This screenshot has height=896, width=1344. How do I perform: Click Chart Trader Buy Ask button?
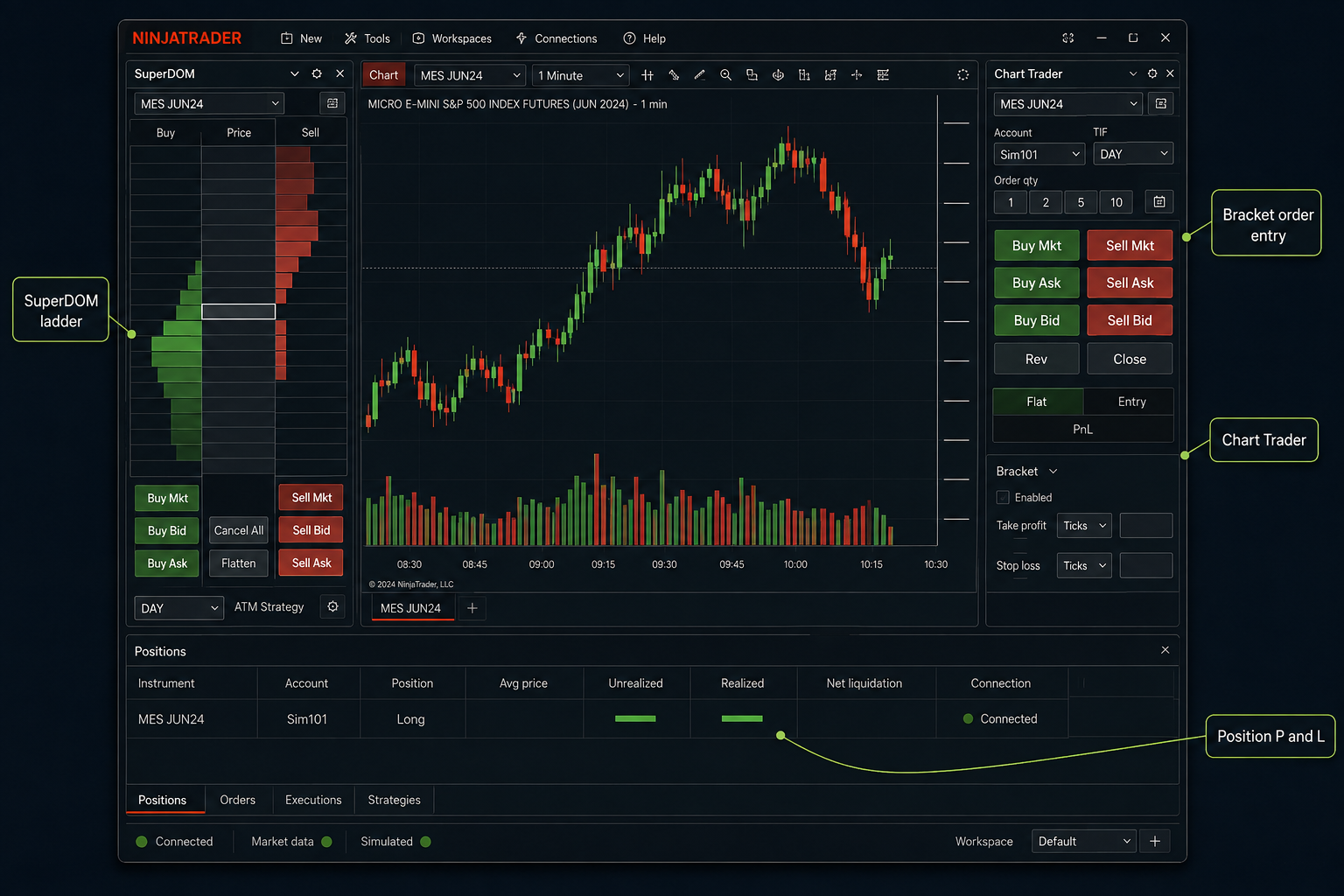point(1037,283)
